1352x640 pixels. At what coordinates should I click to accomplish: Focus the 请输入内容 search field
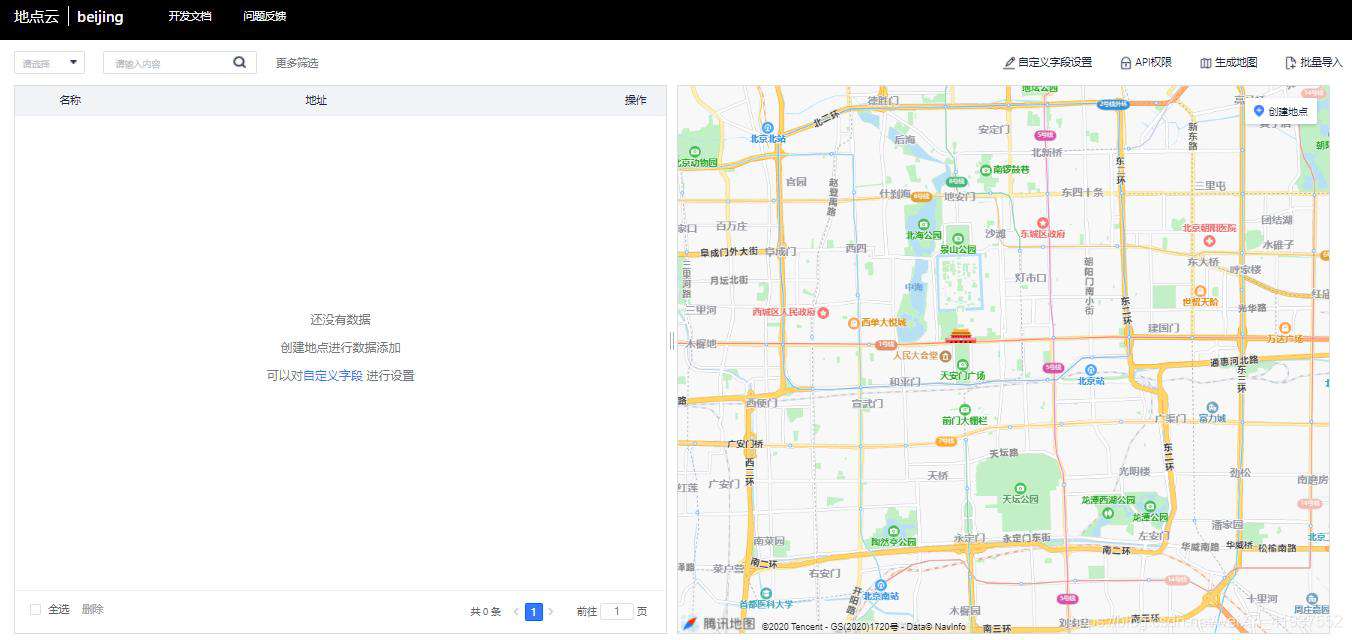168,63
